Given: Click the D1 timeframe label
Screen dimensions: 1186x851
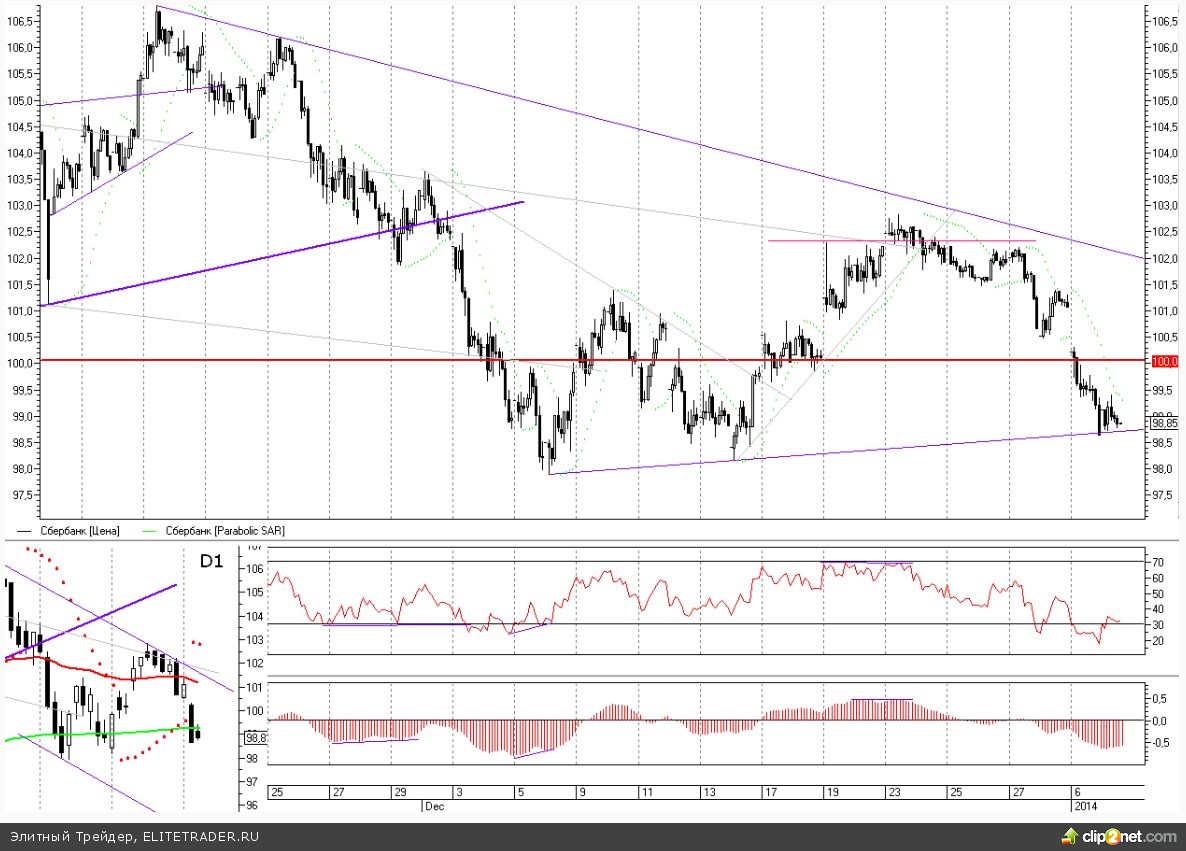Looking at the screenshot, I should [210, 562].
